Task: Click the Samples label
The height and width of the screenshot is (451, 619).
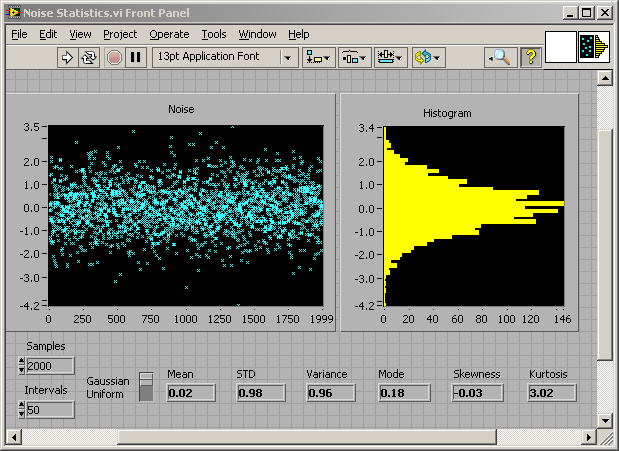Action: (x=46, y=346)
